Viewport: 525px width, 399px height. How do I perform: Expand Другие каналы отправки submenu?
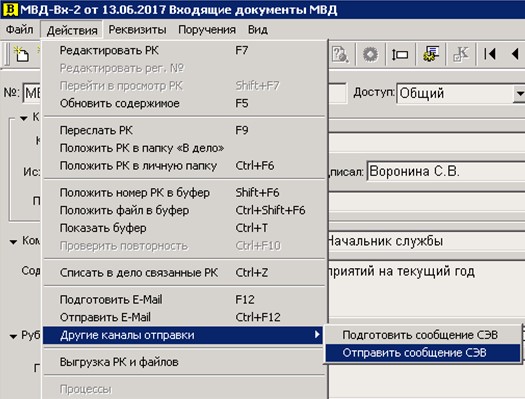[183, 335]
